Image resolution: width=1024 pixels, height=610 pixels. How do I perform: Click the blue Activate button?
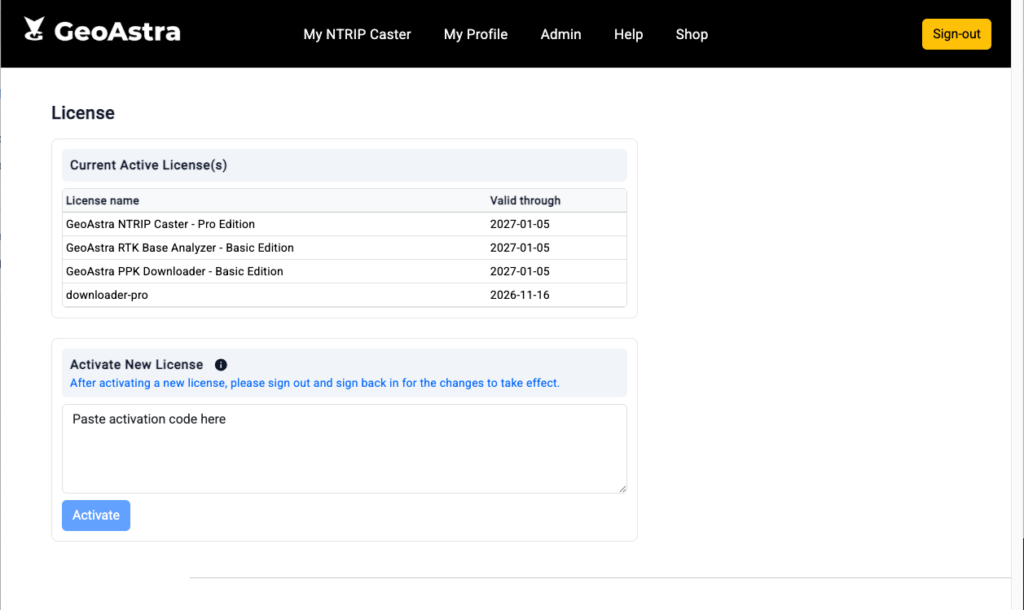tap(96, 515)
